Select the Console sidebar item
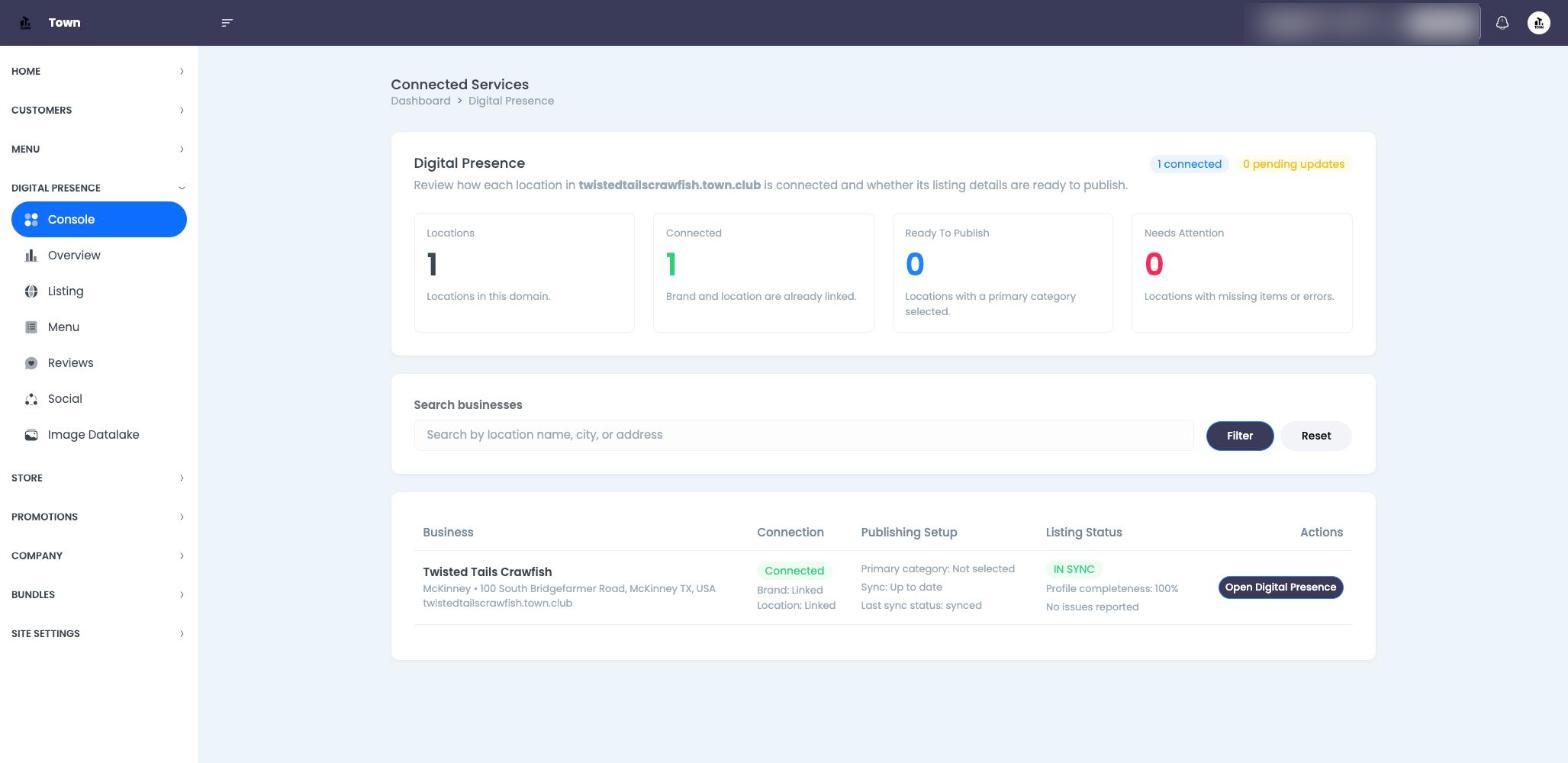The width and height of the screenshot is (1568, 763). pos(99,219)
